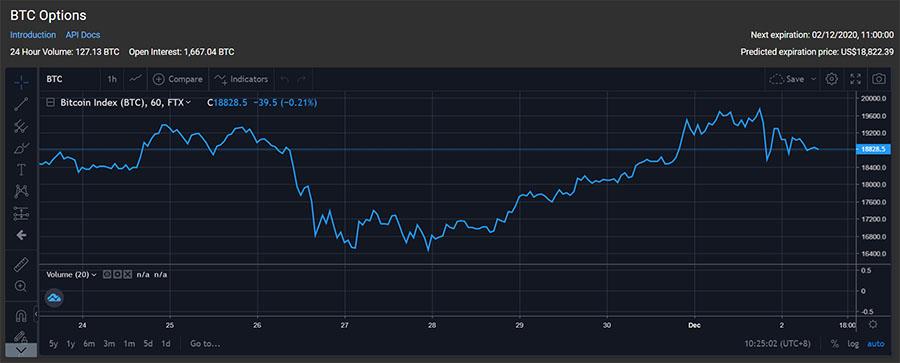The width and height of the screenshot is (900, 363).
Task: Open the API Docs link
Action: coord(83,35)
